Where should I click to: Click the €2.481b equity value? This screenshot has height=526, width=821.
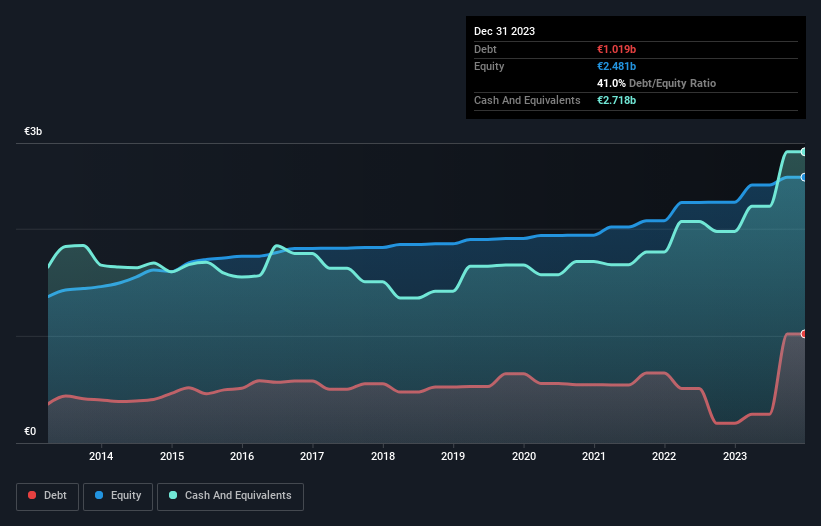616,66
